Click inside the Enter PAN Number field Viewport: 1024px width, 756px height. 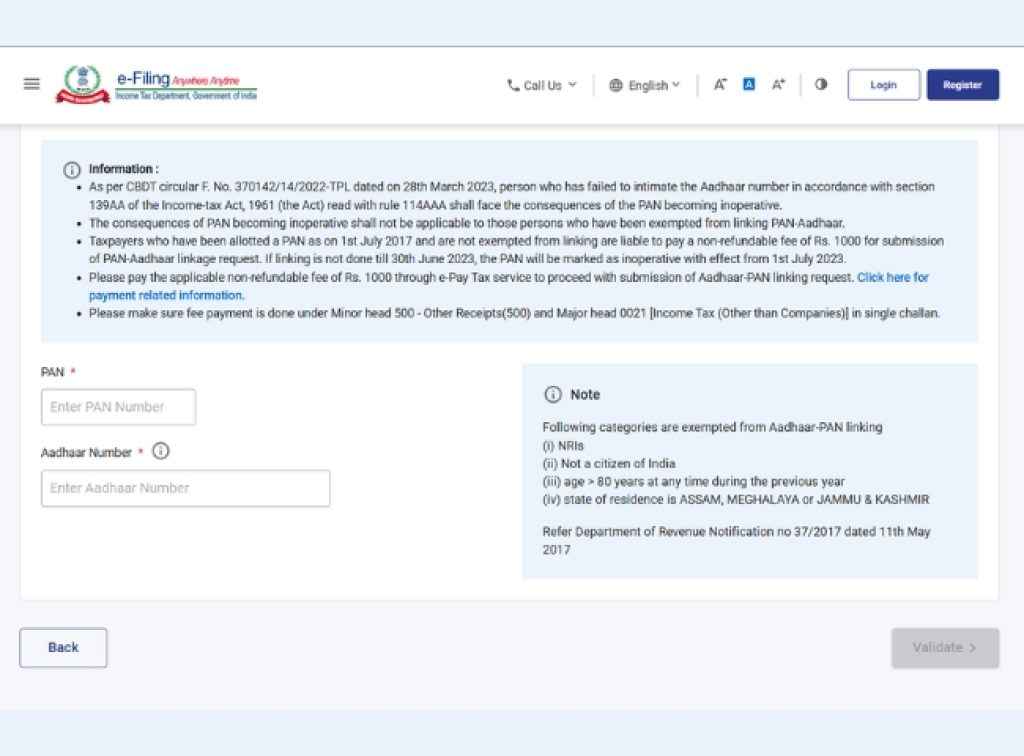tap(118, 406)
